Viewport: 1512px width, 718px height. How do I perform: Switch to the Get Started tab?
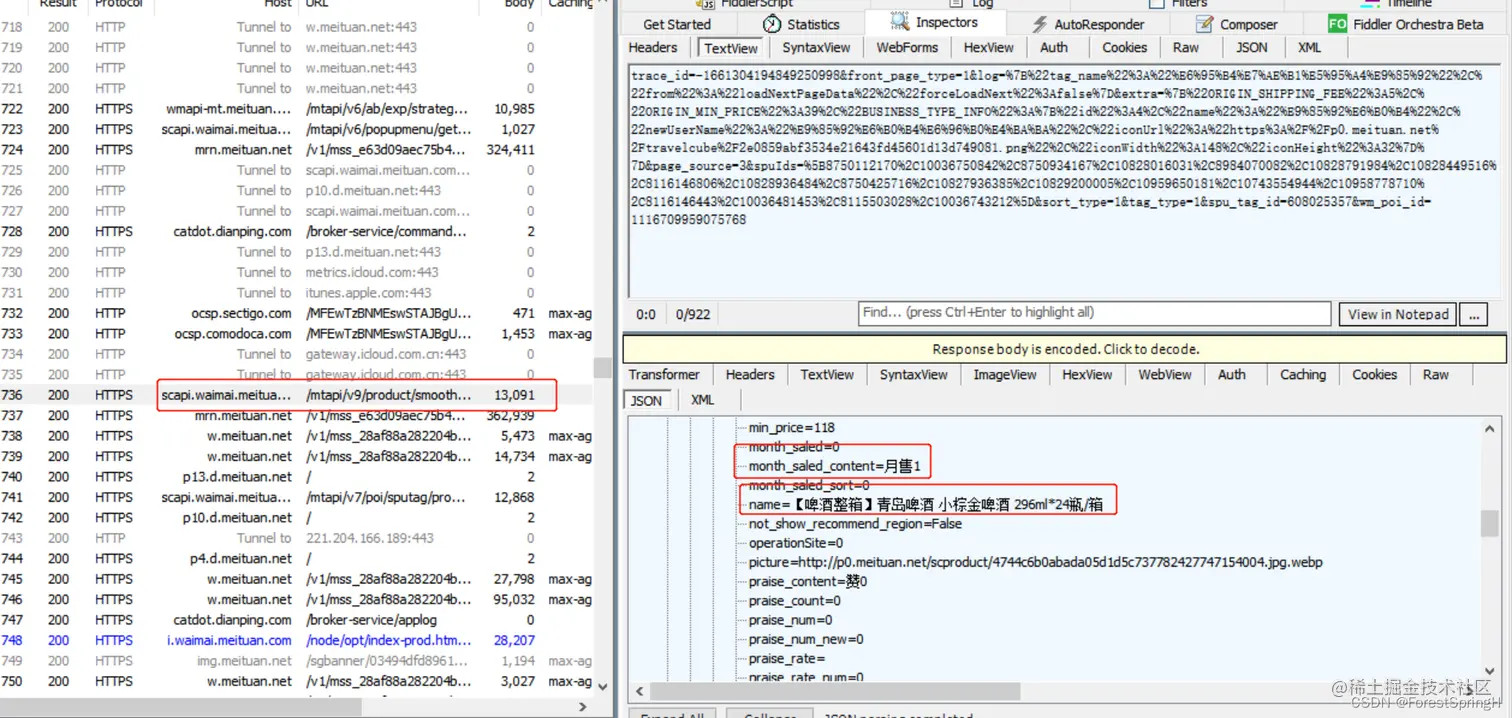[x=677, y=24]
